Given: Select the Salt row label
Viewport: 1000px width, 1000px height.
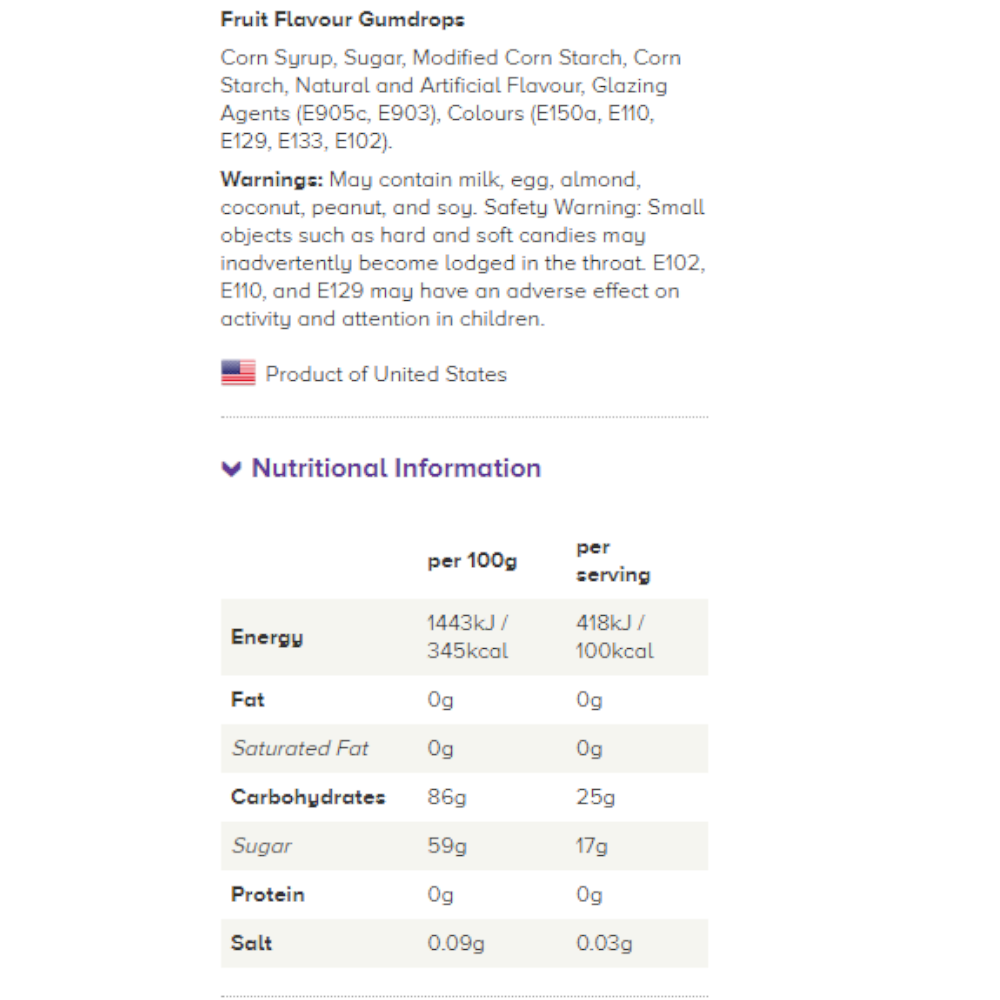Looking at the screenshot, I should tap(251, 943).
